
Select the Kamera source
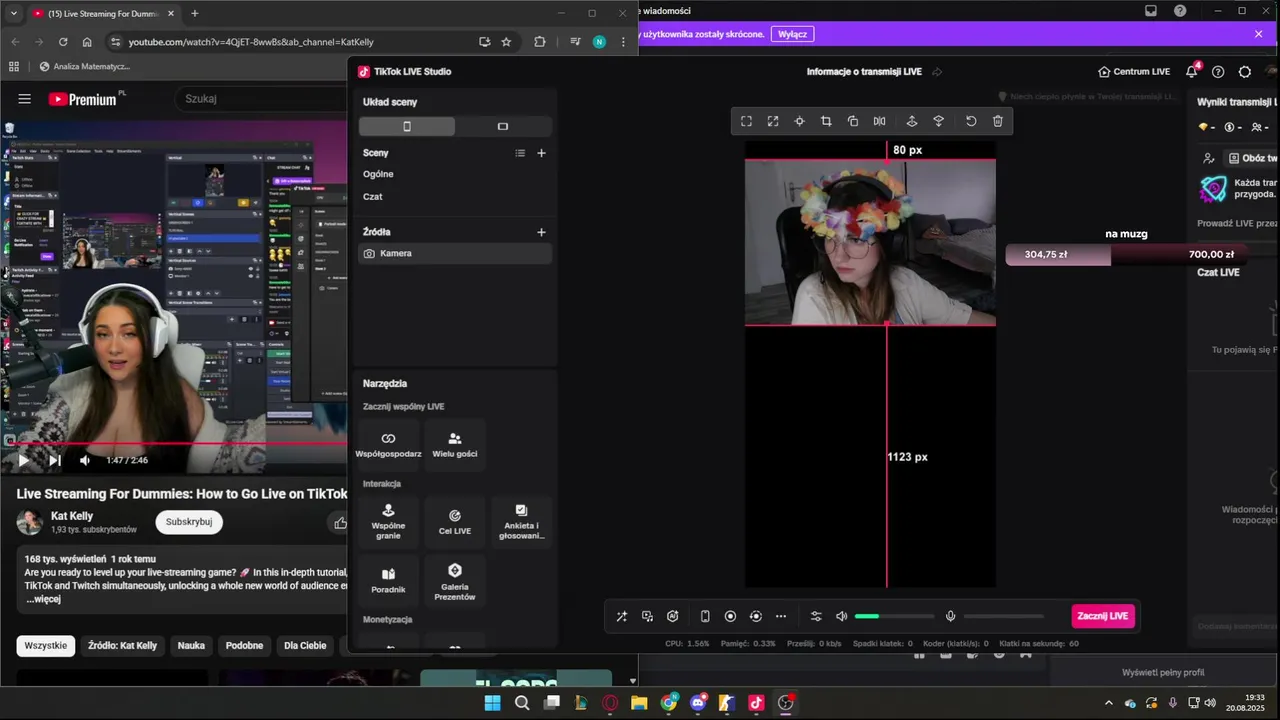point(455,254)
